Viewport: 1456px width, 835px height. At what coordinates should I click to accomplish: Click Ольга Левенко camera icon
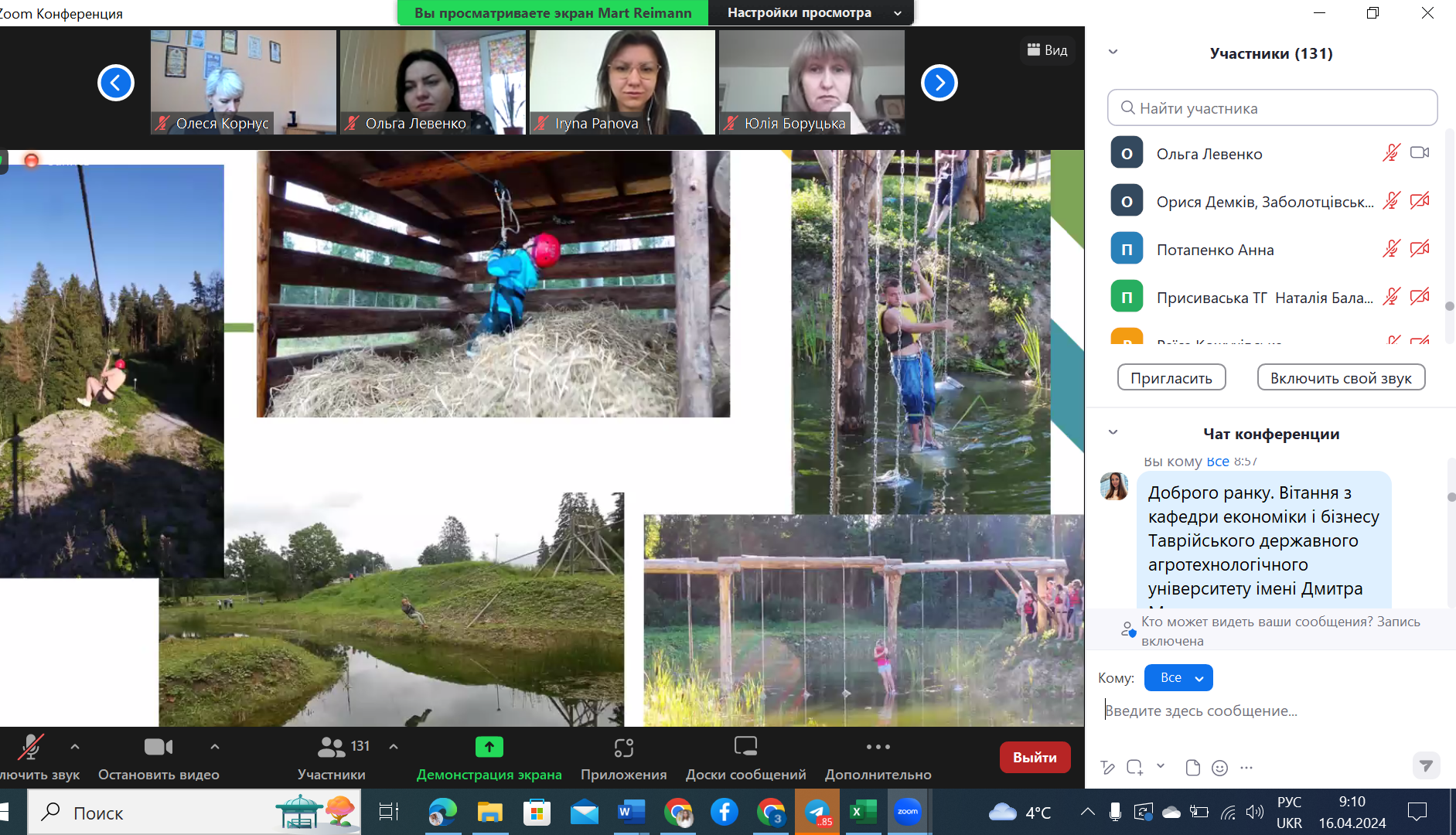tap(1420, 153)
